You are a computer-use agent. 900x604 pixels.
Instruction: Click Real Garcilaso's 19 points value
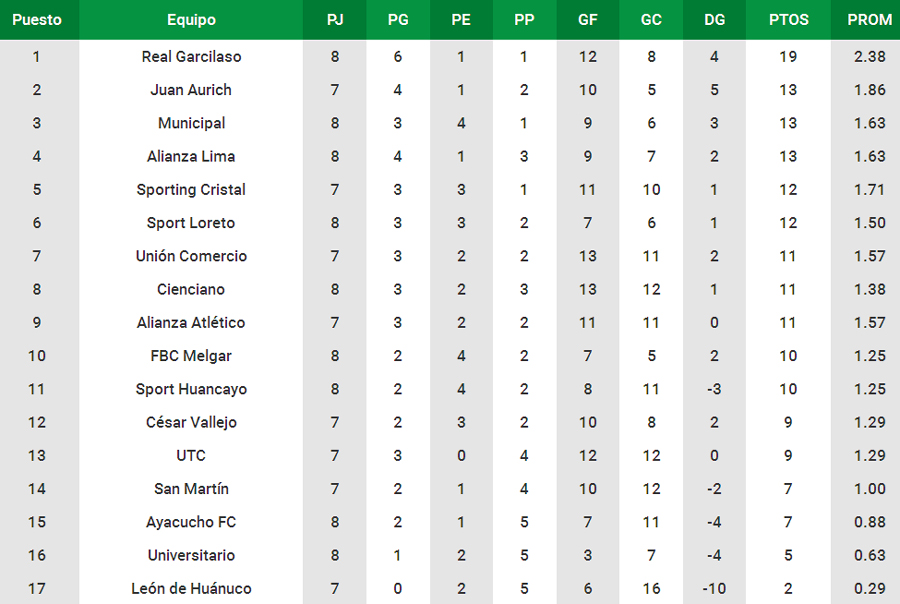tap(788, 57)
